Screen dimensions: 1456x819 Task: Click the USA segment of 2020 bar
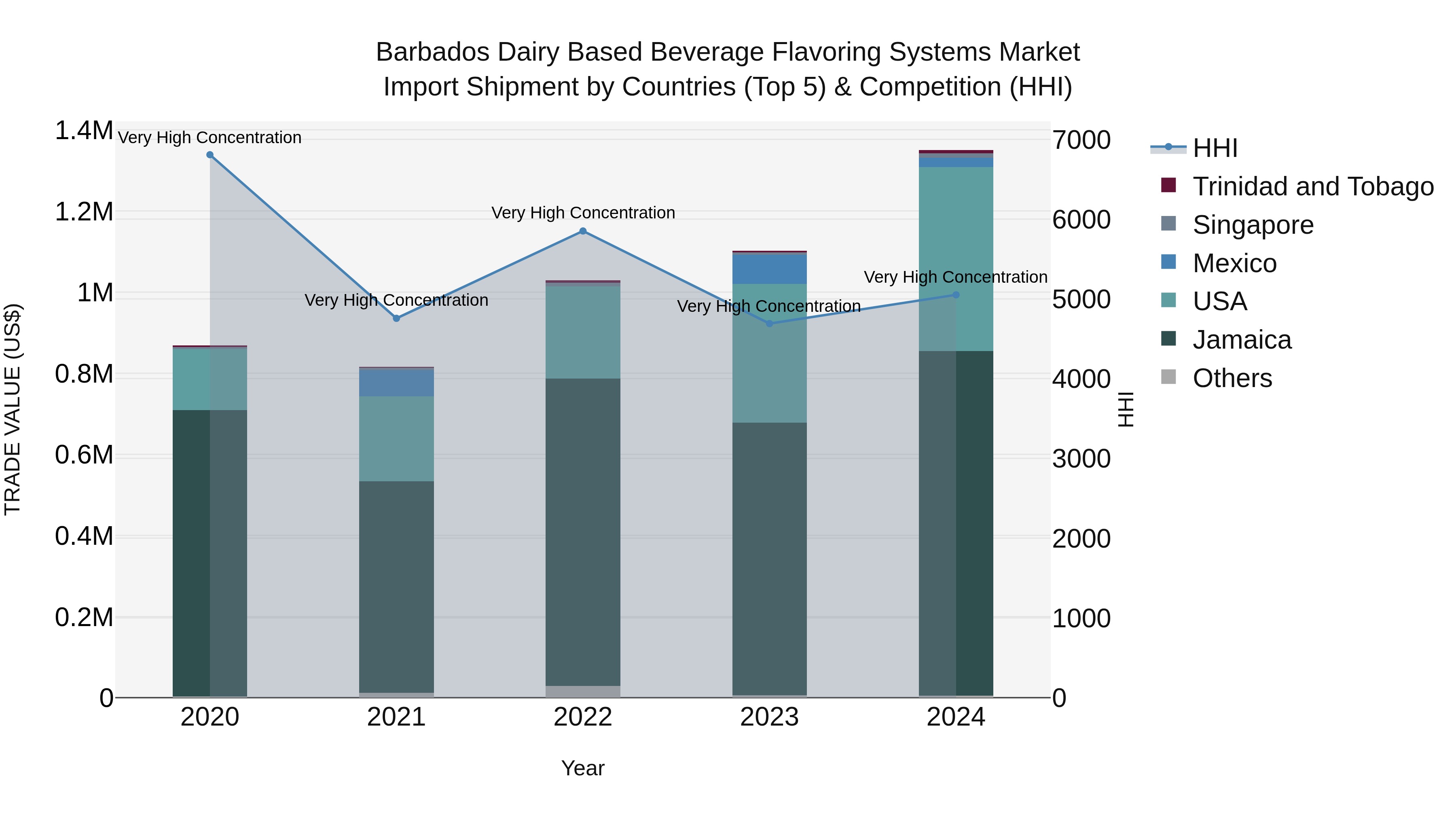pyautogui.click(x=210, y=380)
